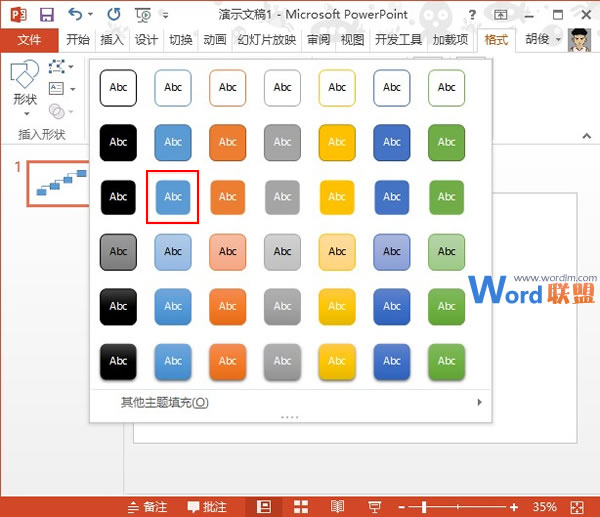Collapse the ribbon with the chevron arrow
This screenshot has width=600, height=517.
(x=587, y=136)
